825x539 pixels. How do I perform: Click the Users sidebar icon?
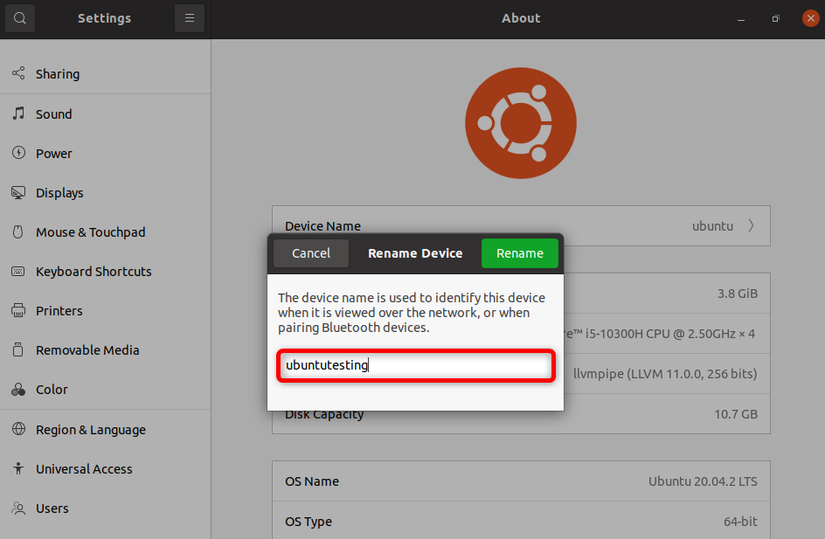click(18, 508)
